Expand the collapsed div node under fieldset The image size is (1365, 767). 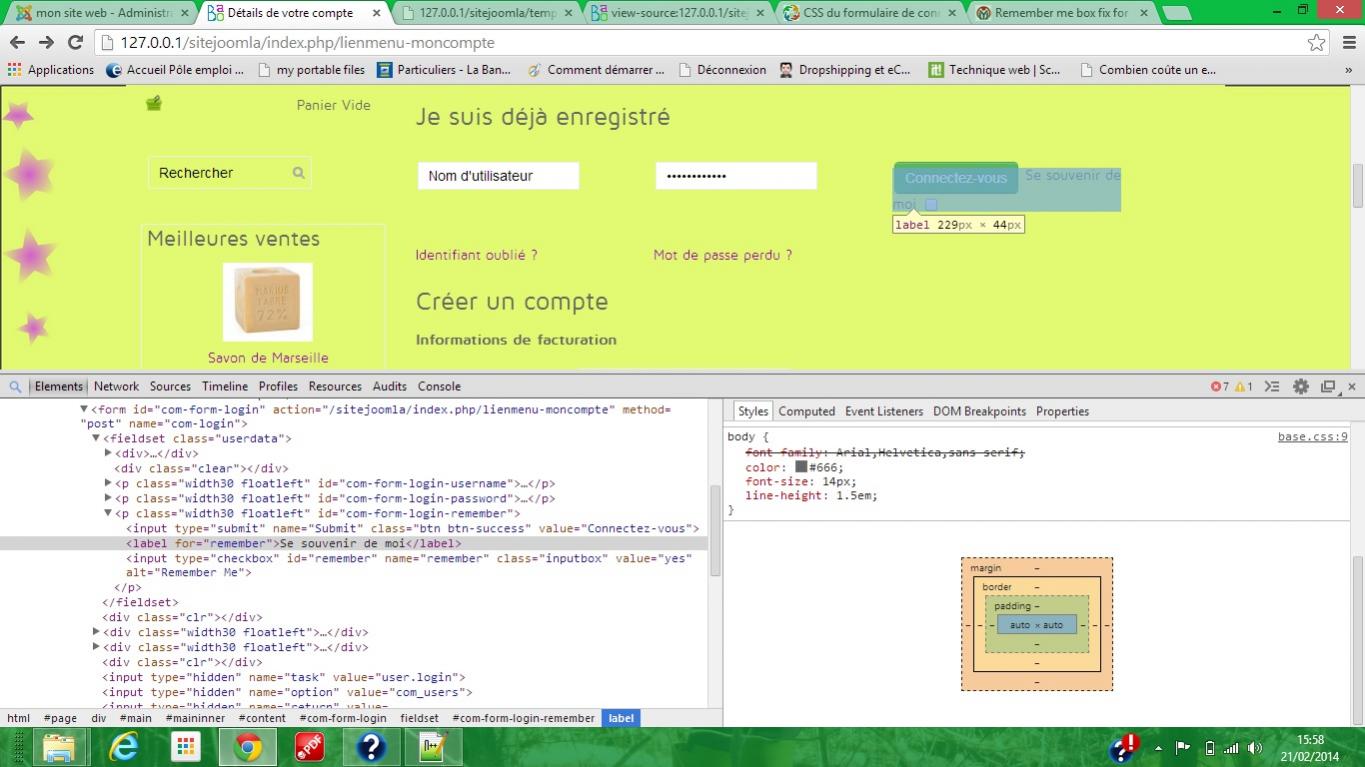click(109, 454)
